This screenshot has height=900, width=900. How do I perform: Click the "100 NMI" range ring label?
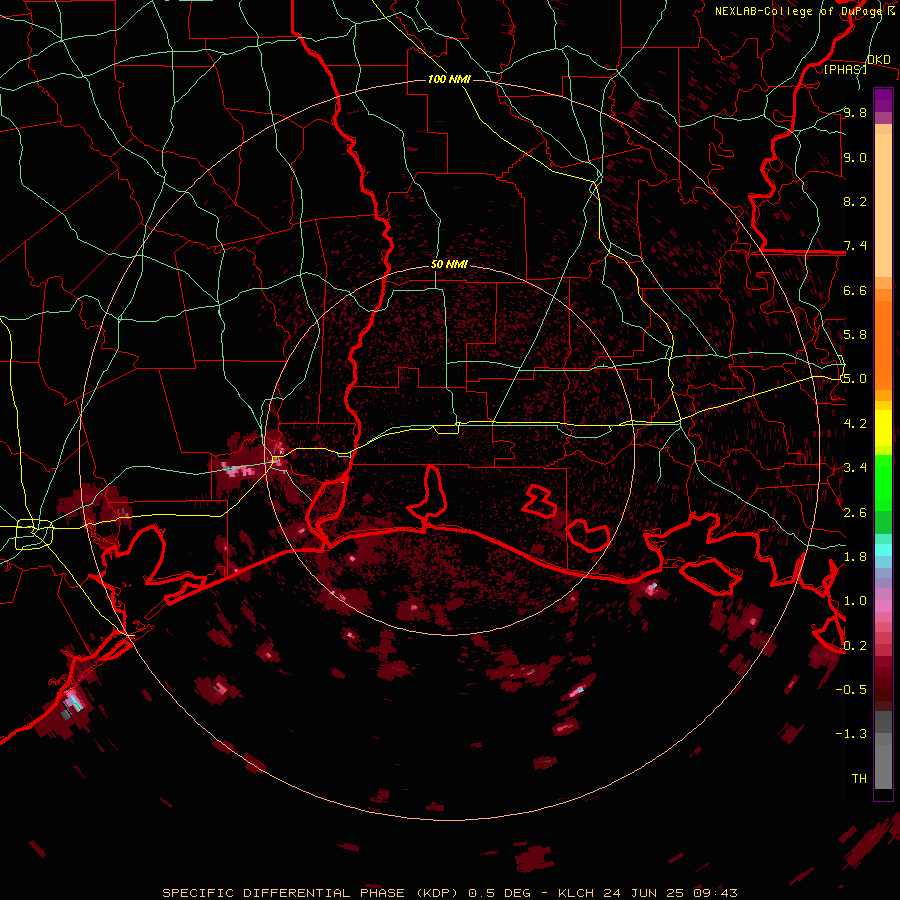(x=449, y=79)
